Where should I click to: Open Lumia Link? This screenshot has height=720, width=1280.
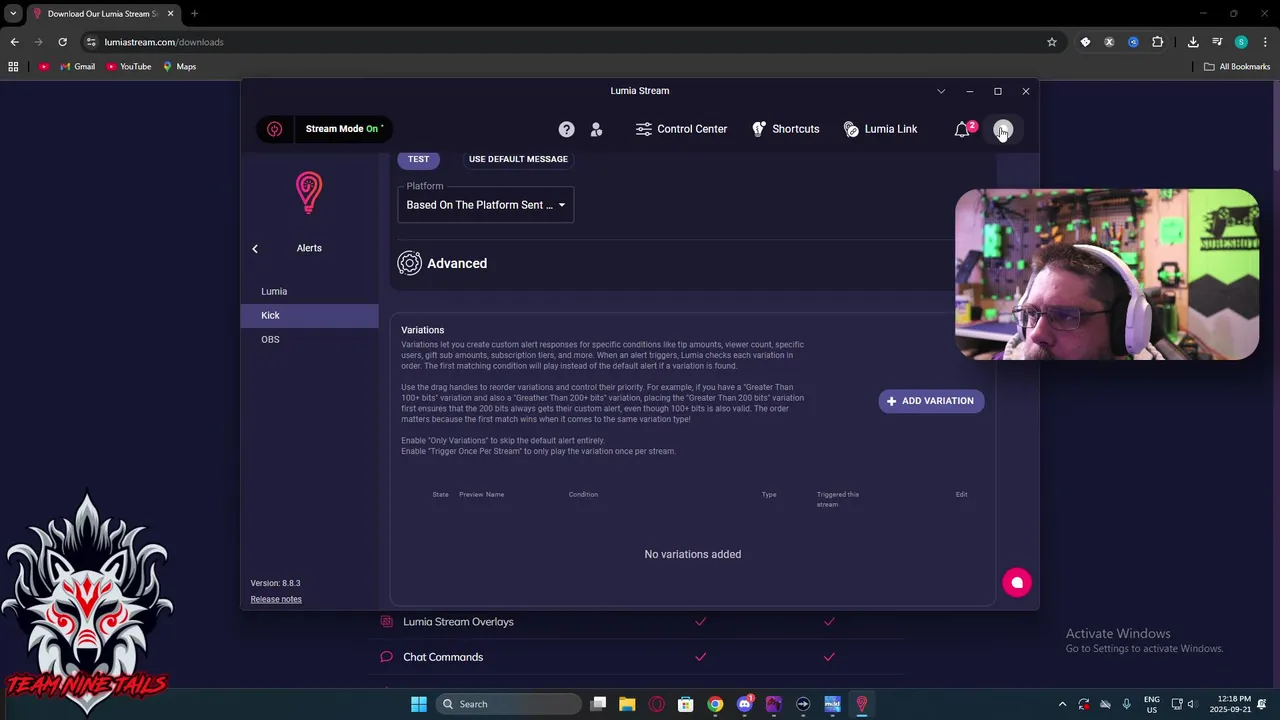click(880, 129)
